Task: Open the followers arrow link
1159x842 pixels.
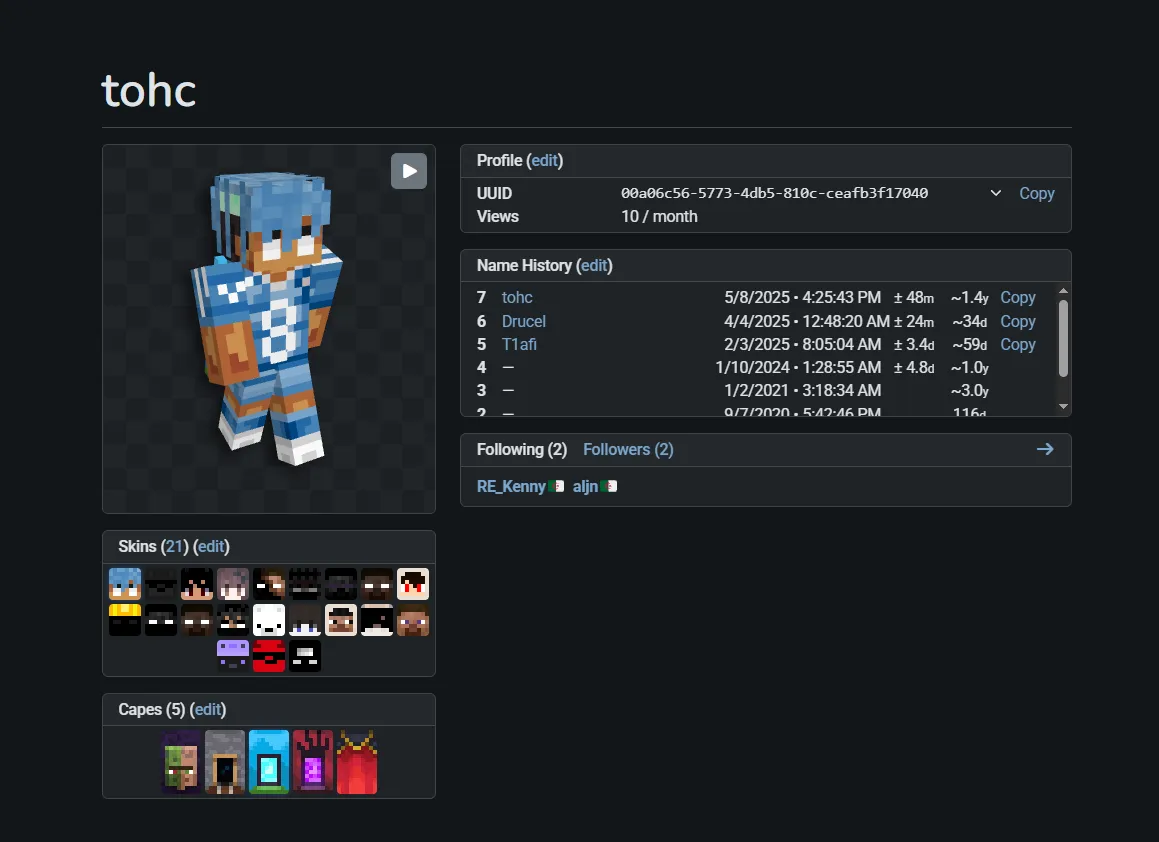Action: [x=1045, y=449]
